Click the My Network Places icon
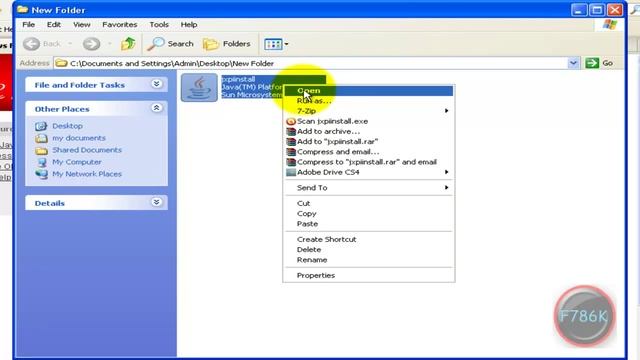This screenshot has width=640, height=360. (x=41, y=174)
